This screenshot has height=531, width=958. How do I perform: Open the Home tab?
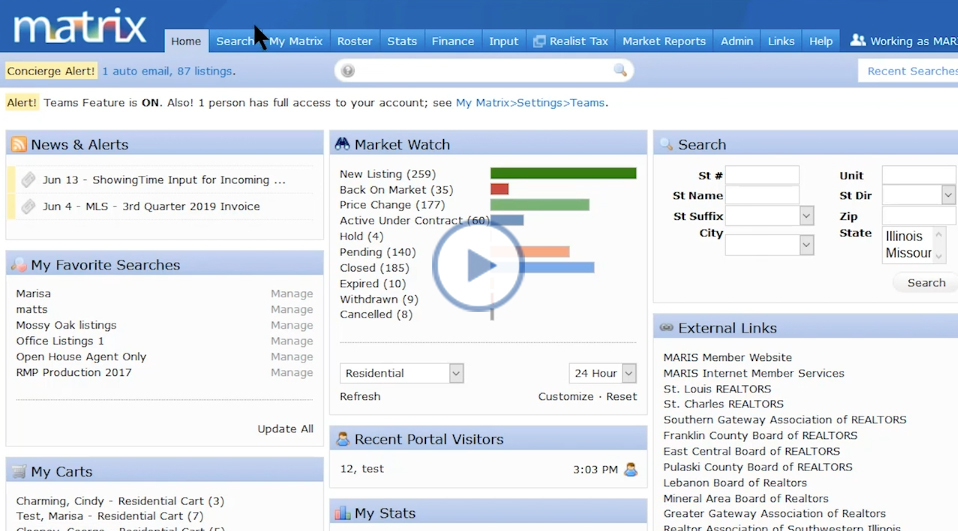click(186, 41)
